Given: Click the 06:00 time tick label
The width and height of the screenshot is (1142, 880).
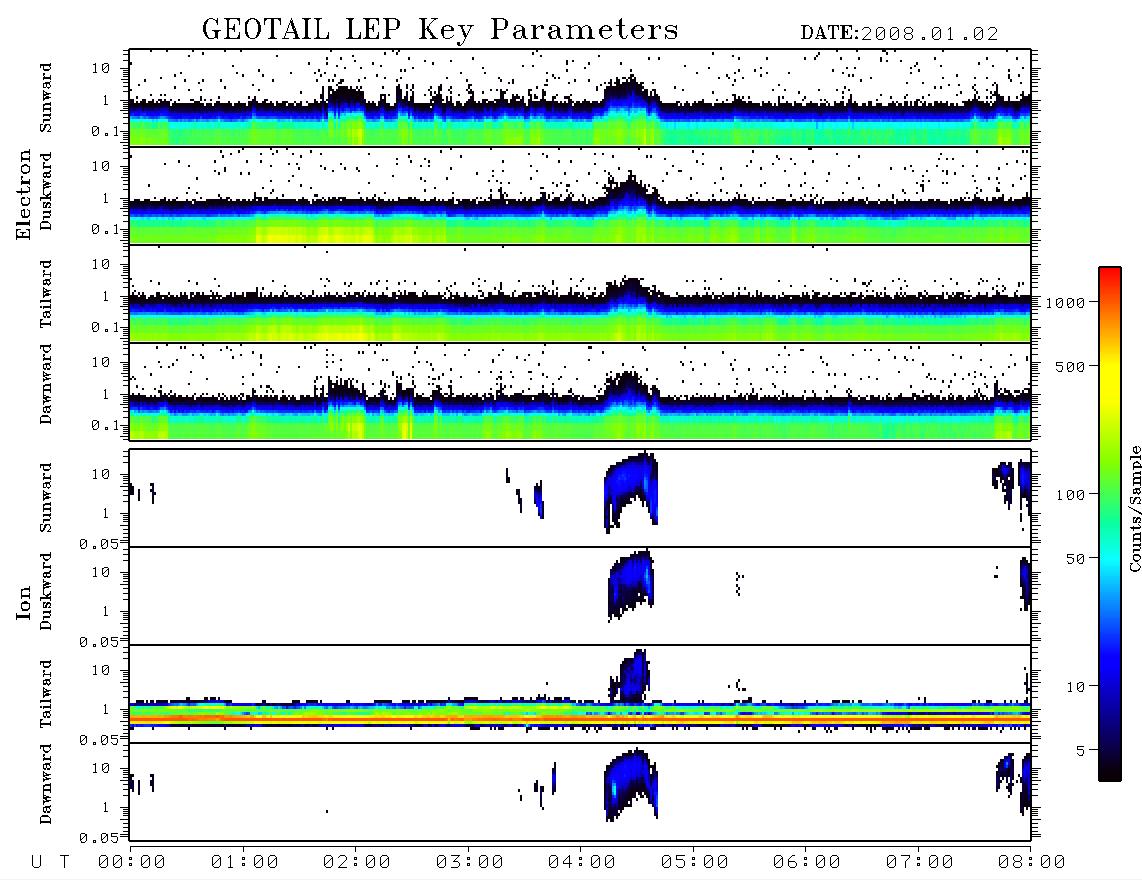Looking at the screenshot, I should point(807,863).
